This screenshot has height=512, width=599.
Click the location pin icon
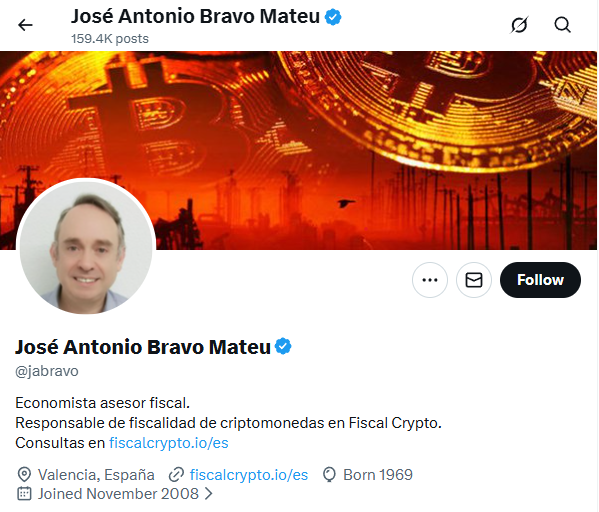24,475
